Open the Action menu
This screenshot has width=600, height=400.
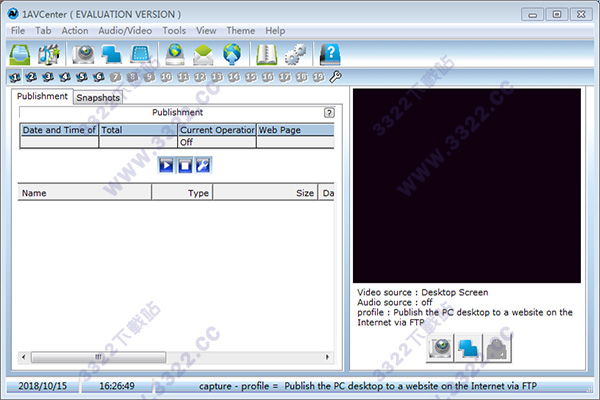[x=75, y=31]
